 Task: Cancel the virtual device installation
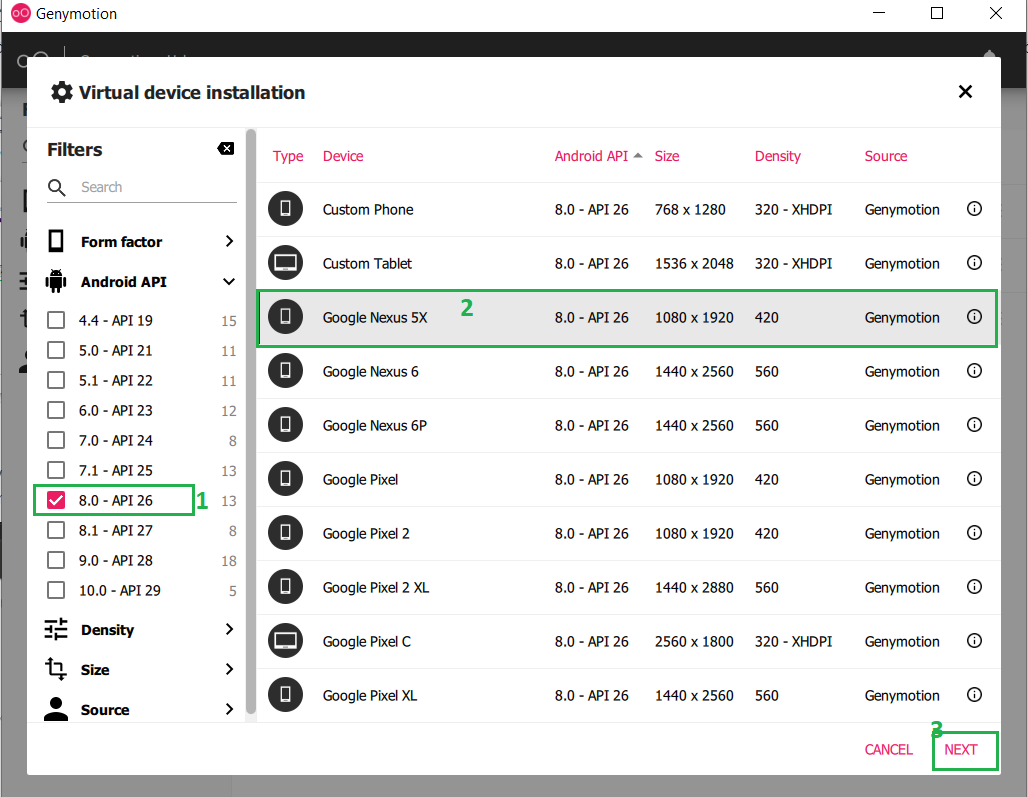tap(888, 749)
